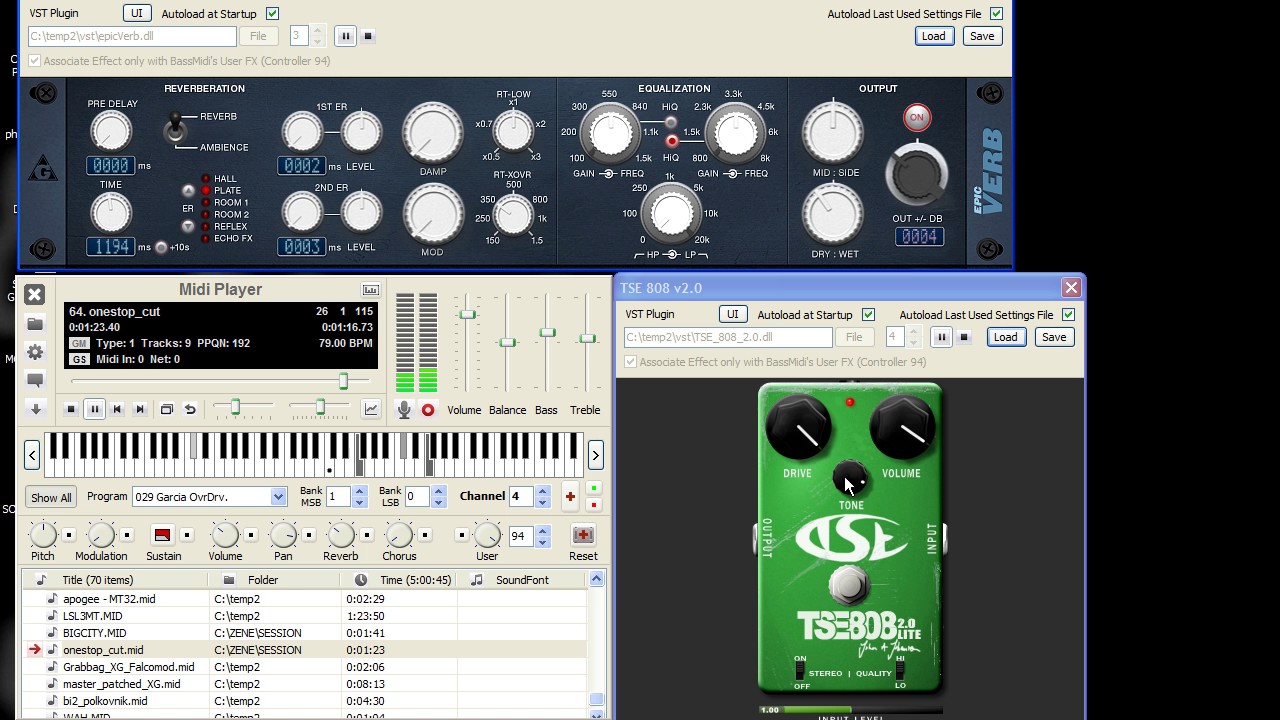Click the mini display icon beside Midi Player title
1280x720 pixels.
[x=370, y=290]
